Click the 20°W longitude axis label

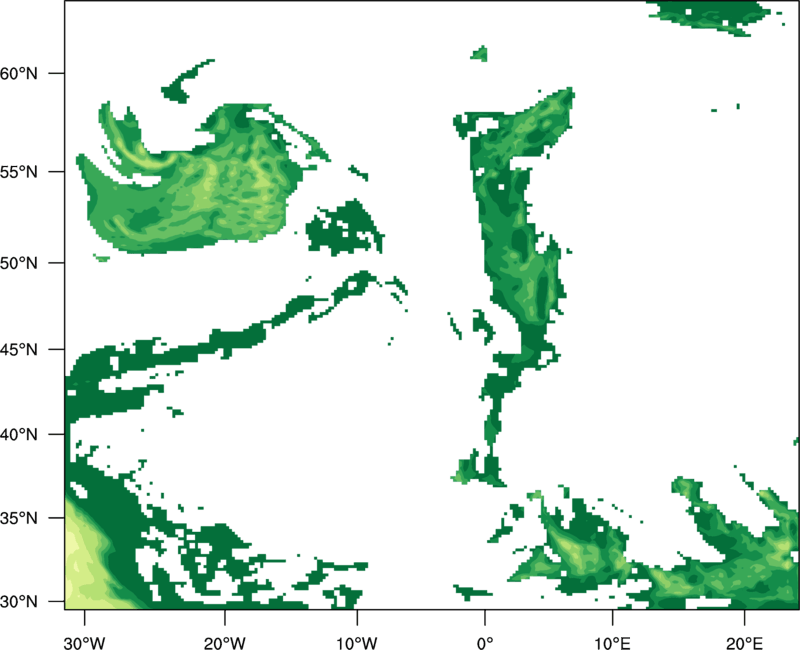(224, 643)
